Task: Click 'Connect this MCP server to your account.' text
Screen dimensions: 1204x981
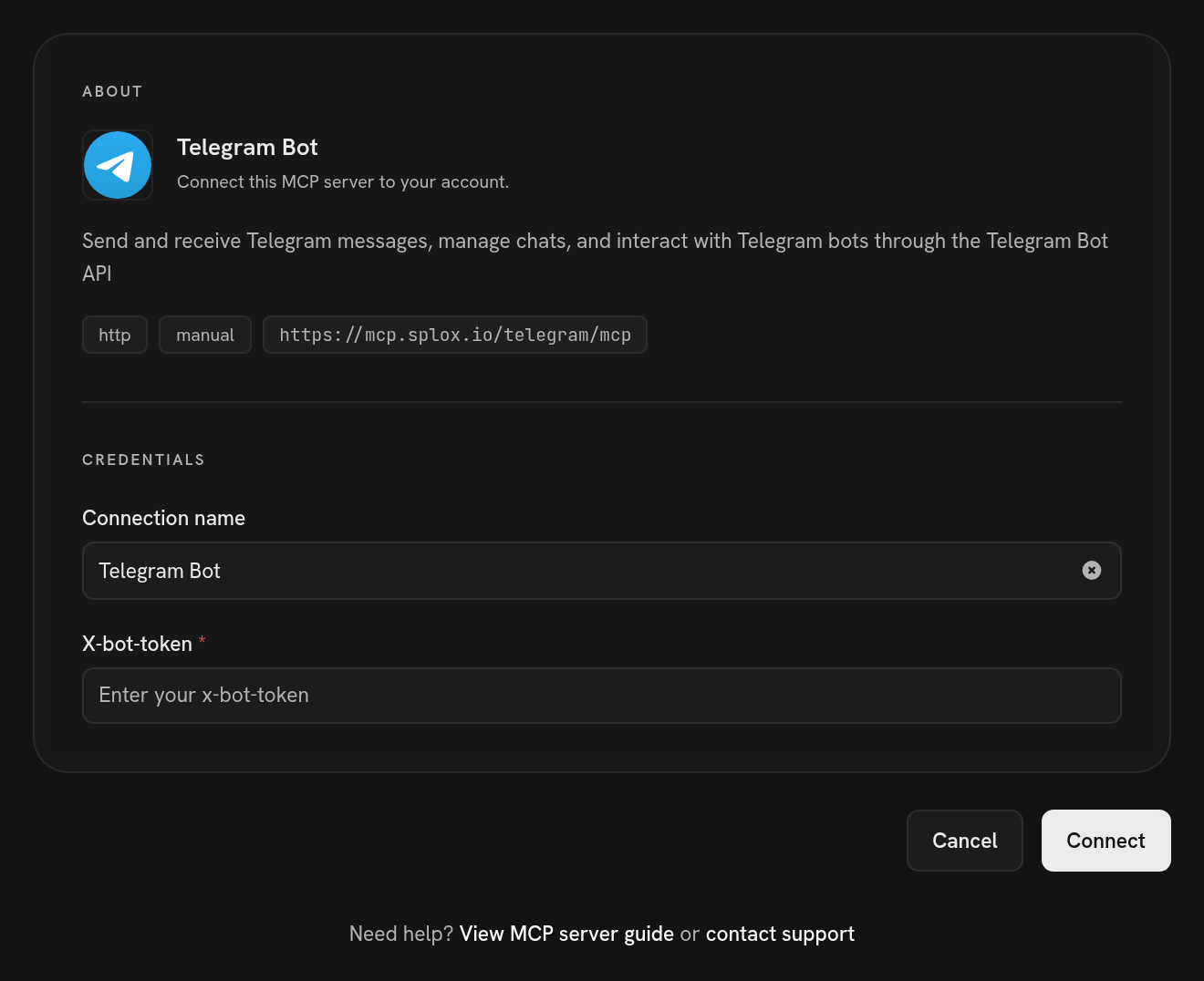Action: 343,181
